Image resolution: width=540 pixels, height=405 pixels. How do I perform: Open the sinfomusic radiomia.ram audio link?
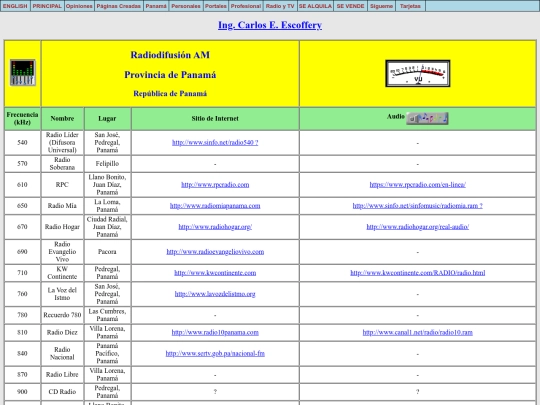pos(417,206)
